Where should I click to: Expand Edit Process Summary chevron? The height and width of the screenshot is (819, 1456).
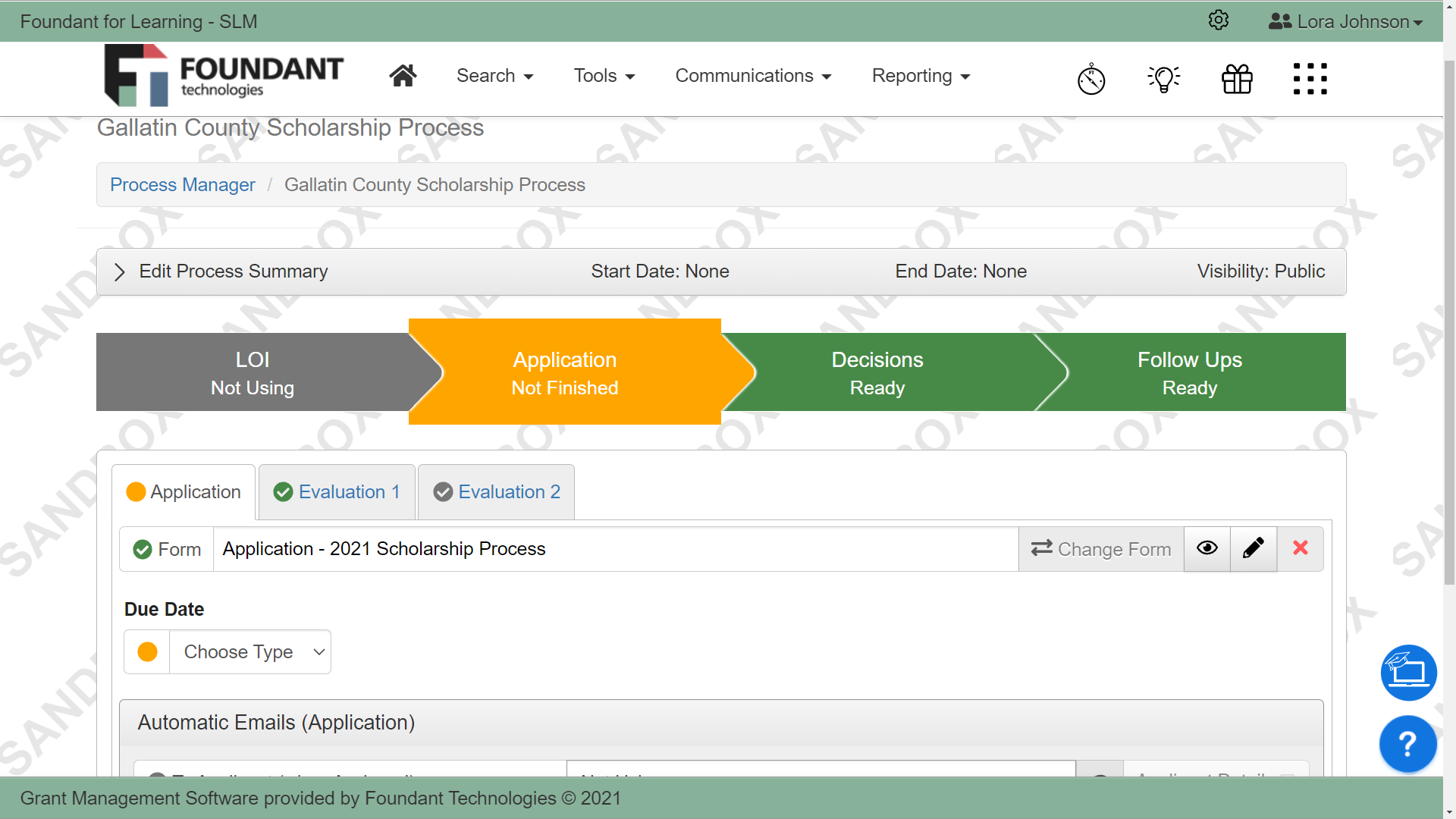119,272
